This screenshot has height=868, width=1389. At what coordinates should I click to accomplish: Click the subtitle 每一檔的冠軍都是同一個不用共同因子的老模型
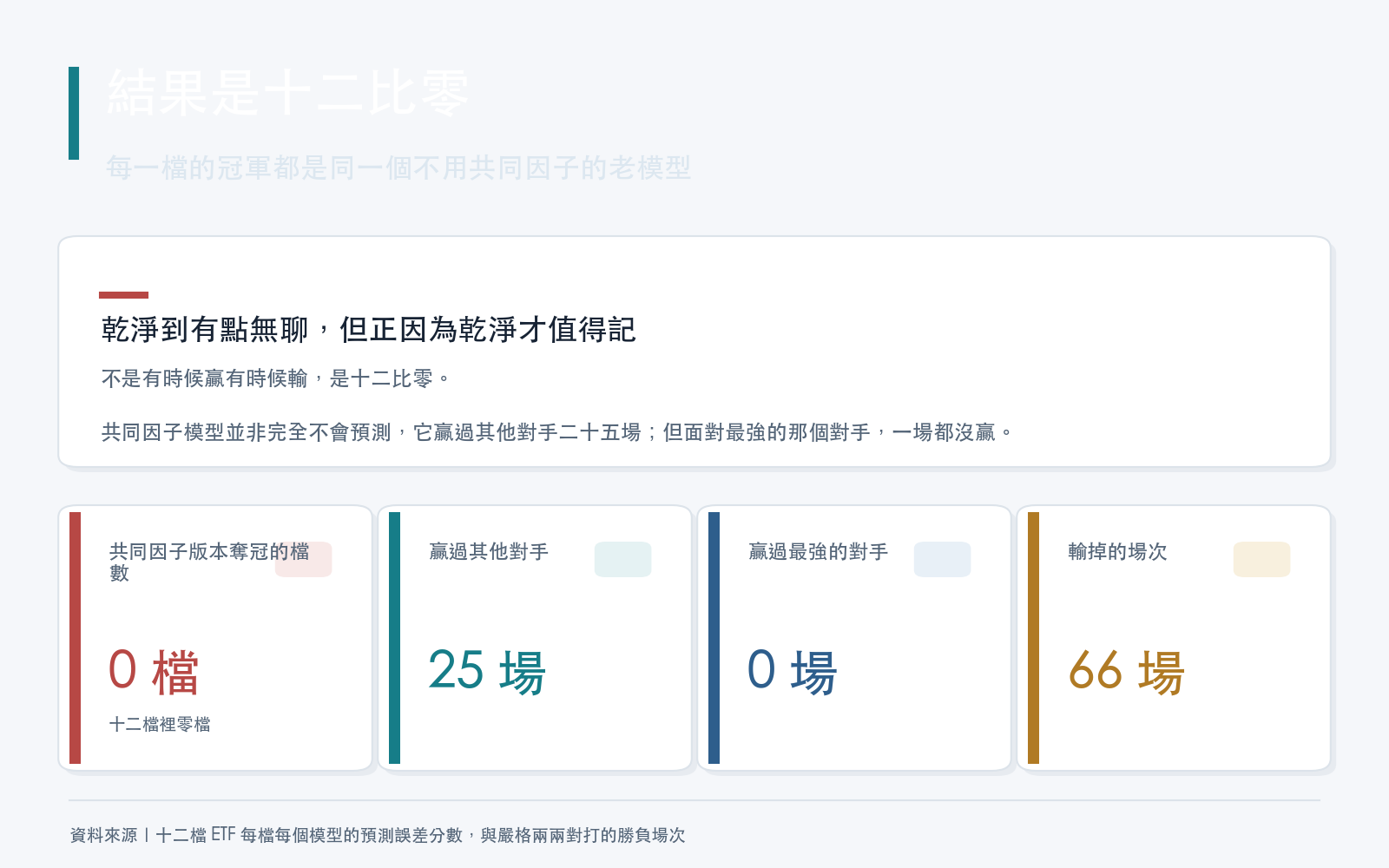tap(398, 168)
